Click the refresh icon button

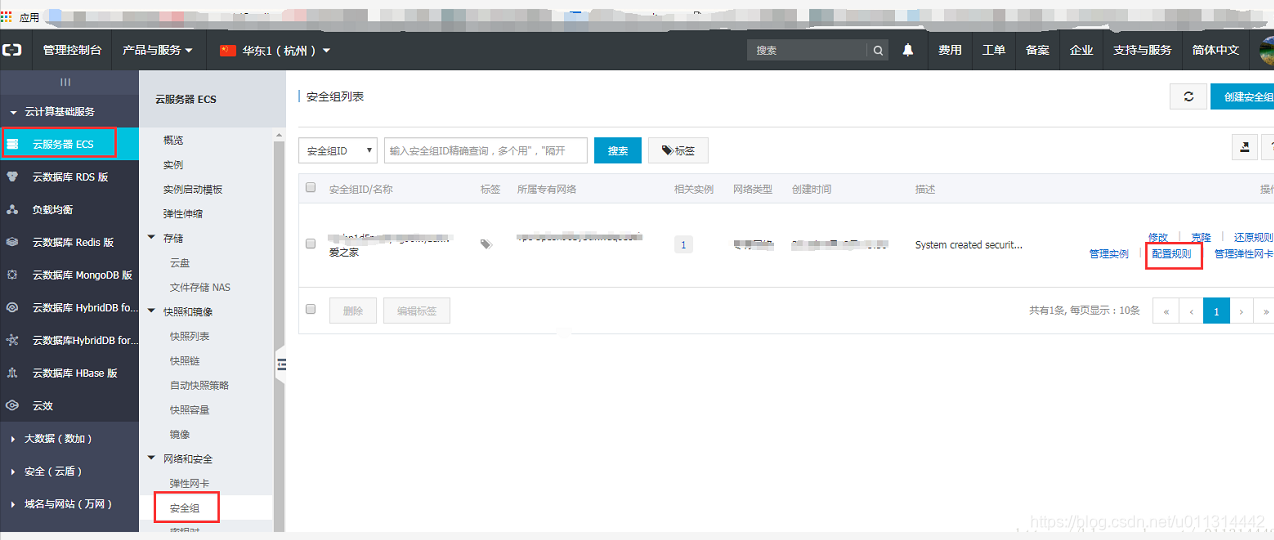click(1188, 97)
